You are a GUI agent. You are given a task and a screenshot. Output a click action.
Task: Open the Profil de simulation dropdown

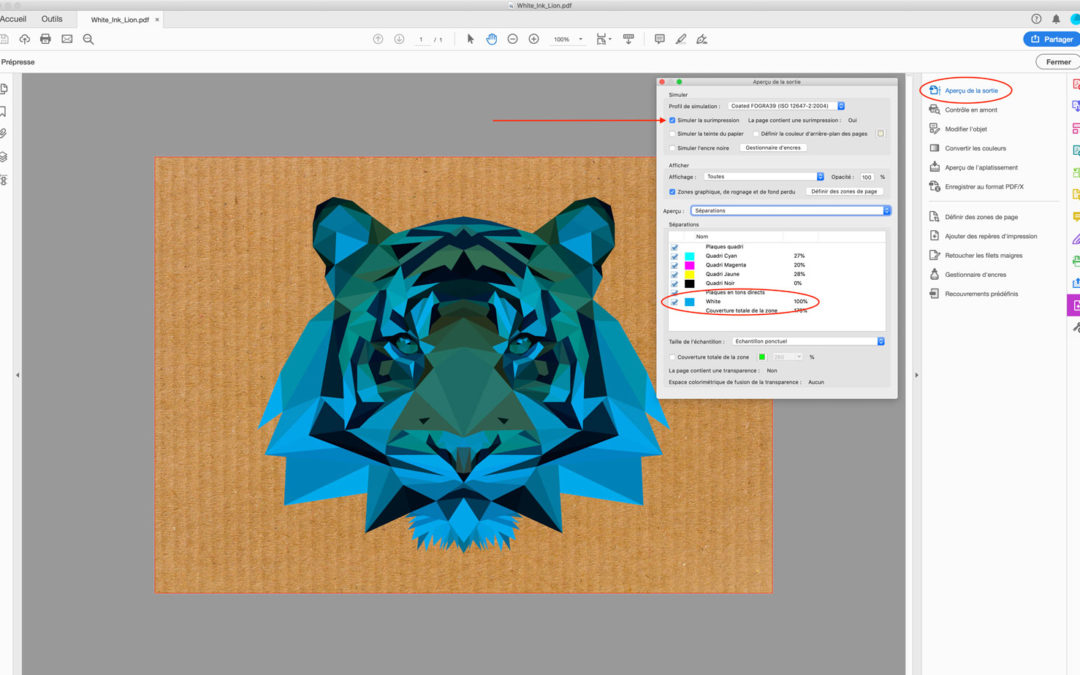pyautogui.click(x=786, y=105)
